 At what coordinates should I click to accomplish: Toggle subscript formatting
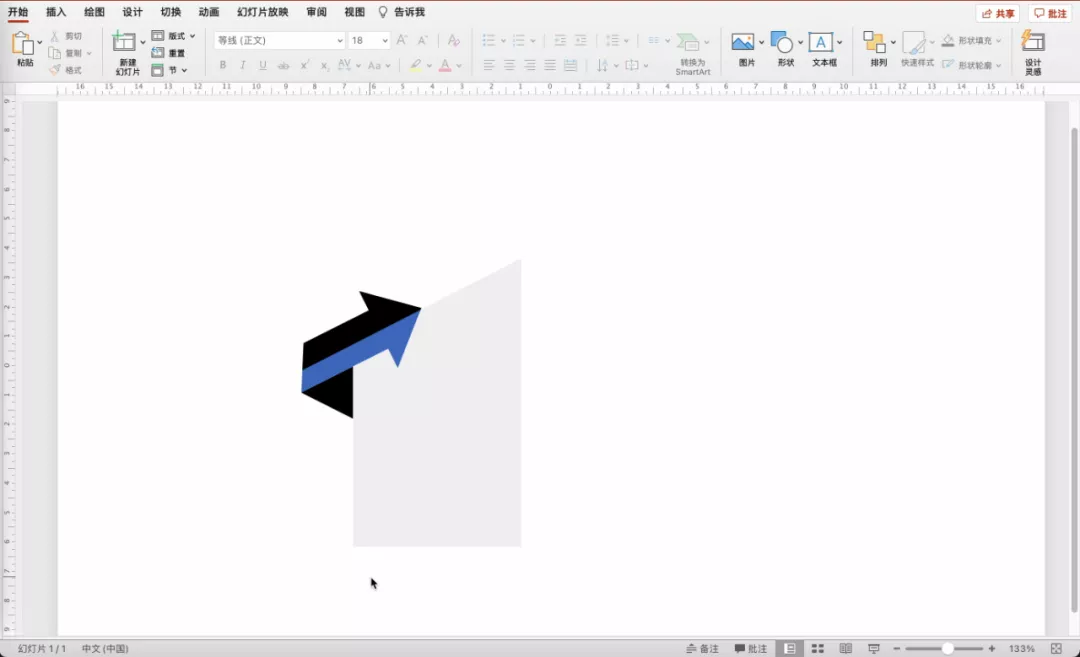pyautogui.click(x=324, y=65)
